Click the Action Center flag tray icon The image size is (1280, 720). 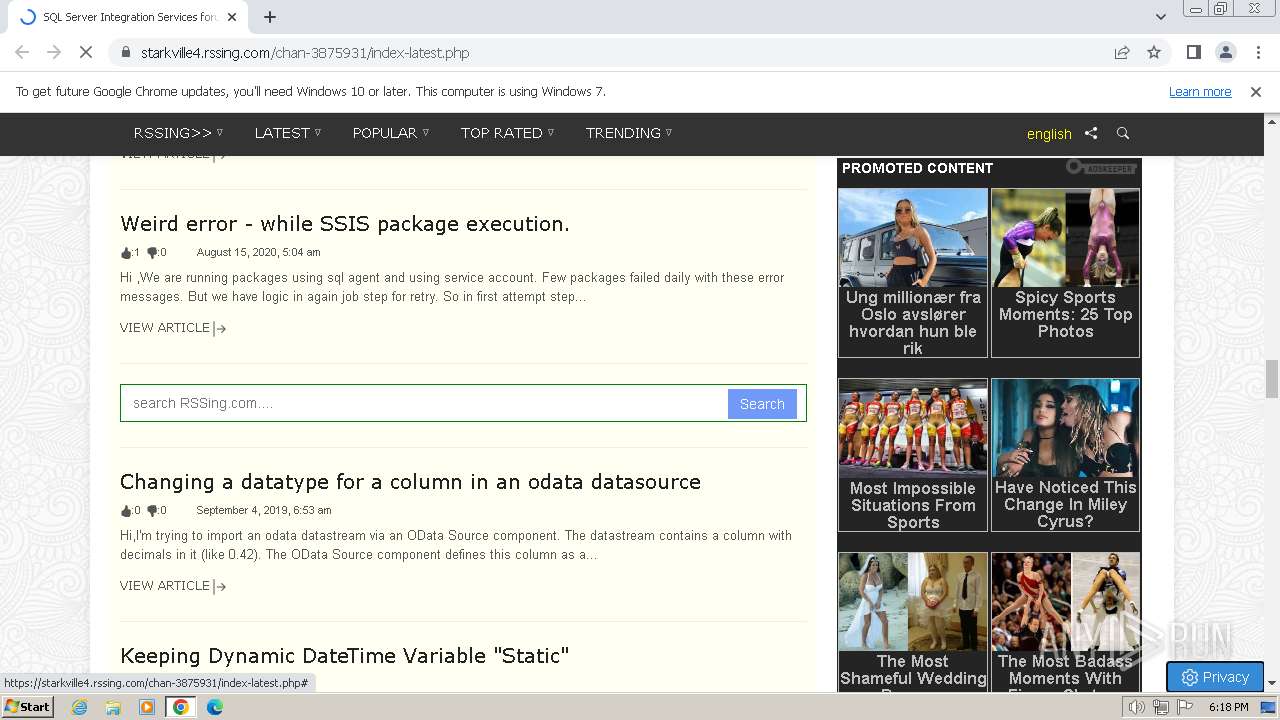coord(1184,707)
